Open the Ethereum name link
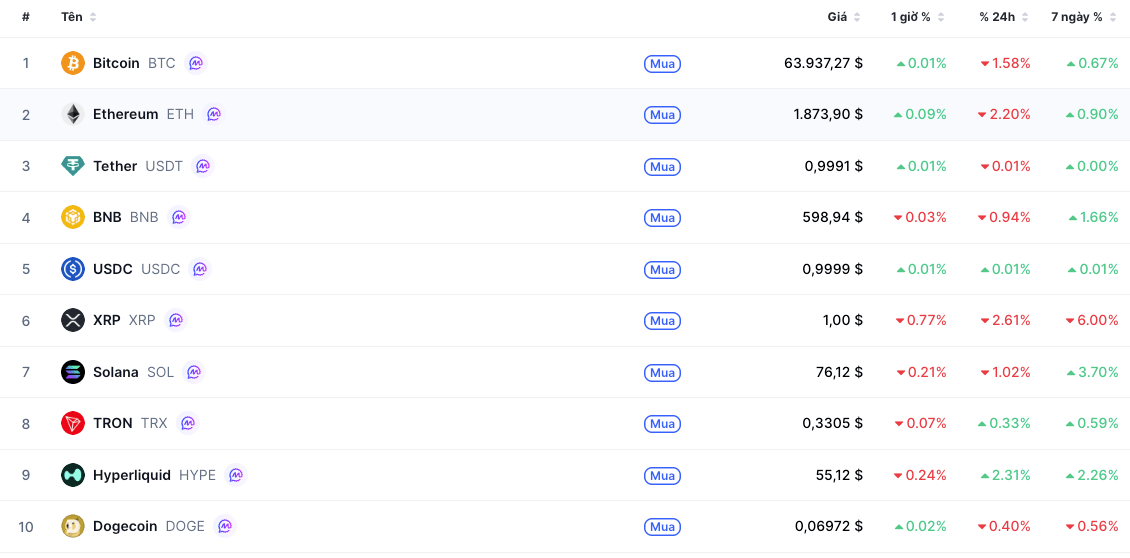 pos(125,115)
